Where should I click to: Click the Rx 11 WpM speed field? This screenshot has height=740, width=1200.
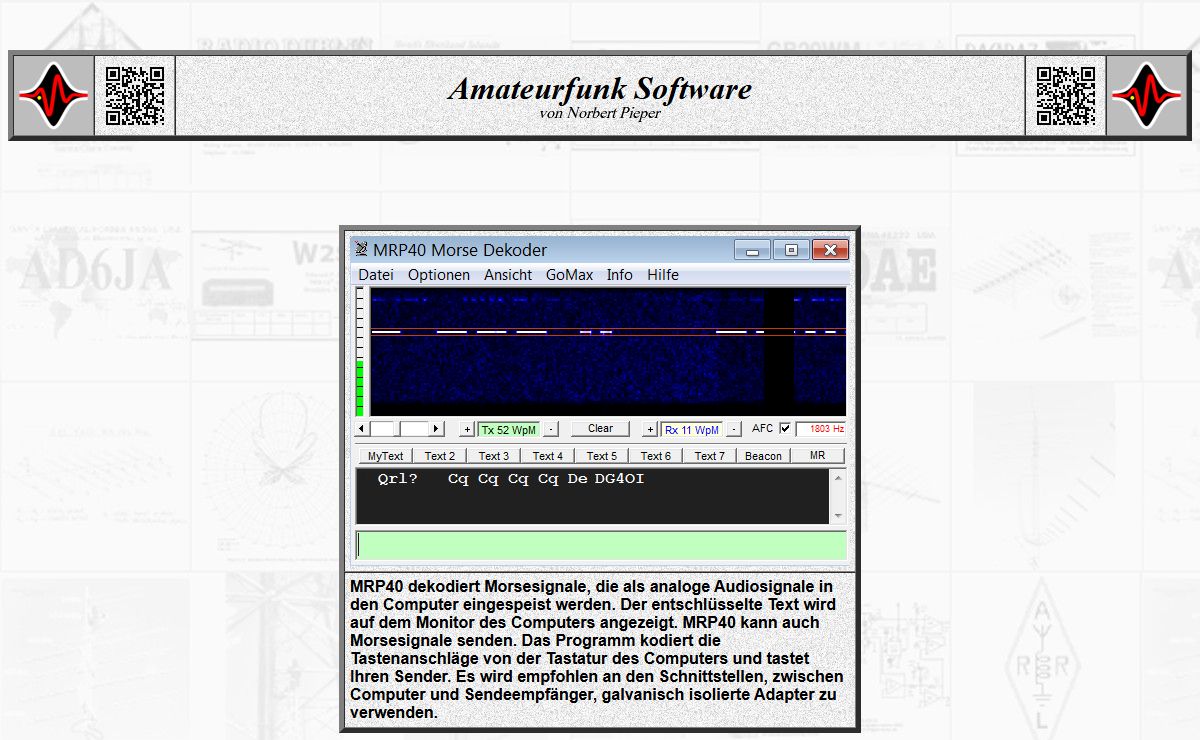[x=692, y=430]
